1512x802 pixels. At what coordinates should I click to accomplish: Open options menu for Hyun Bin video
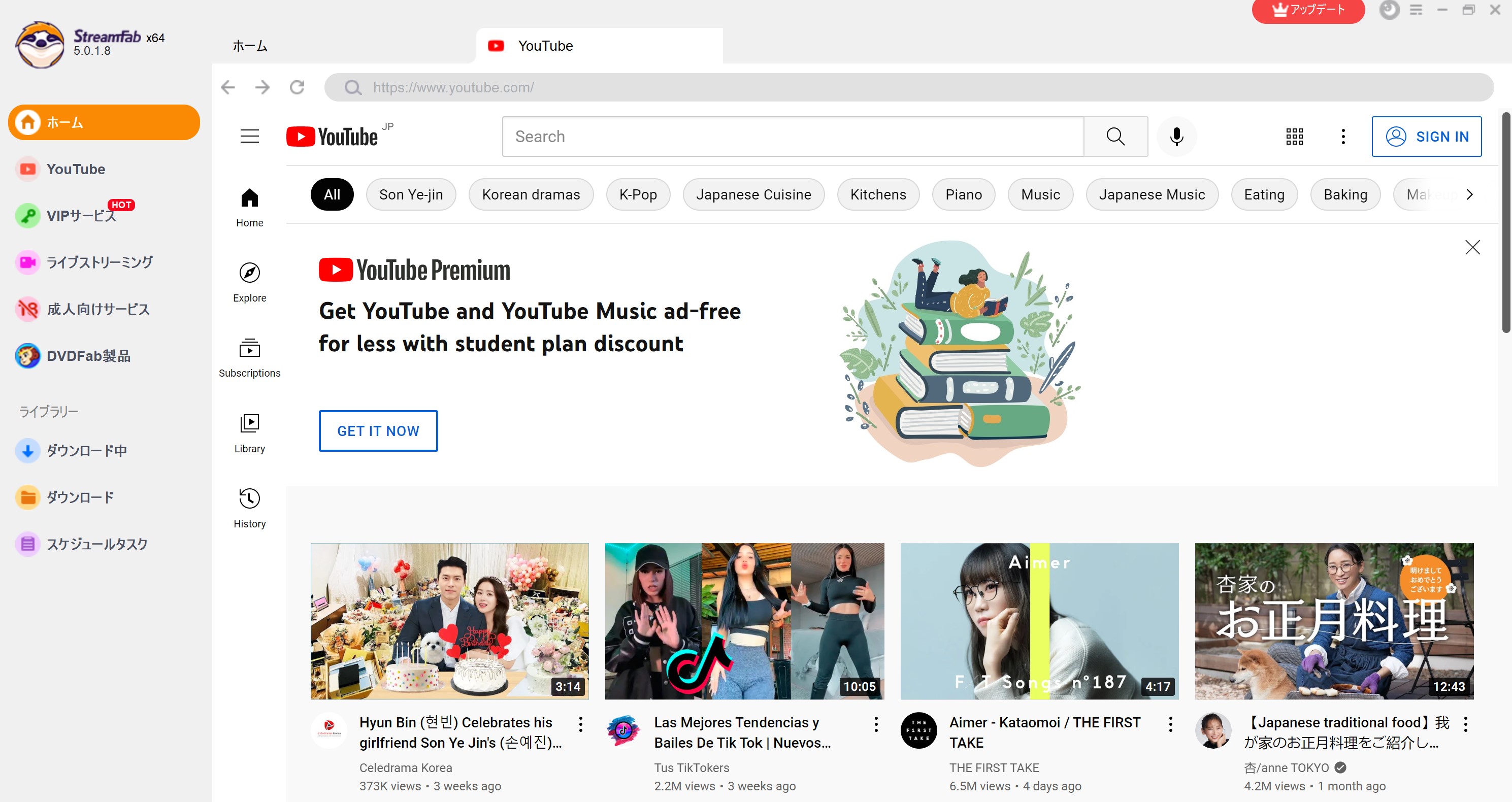pyautogui.click(x=580, y=724)
